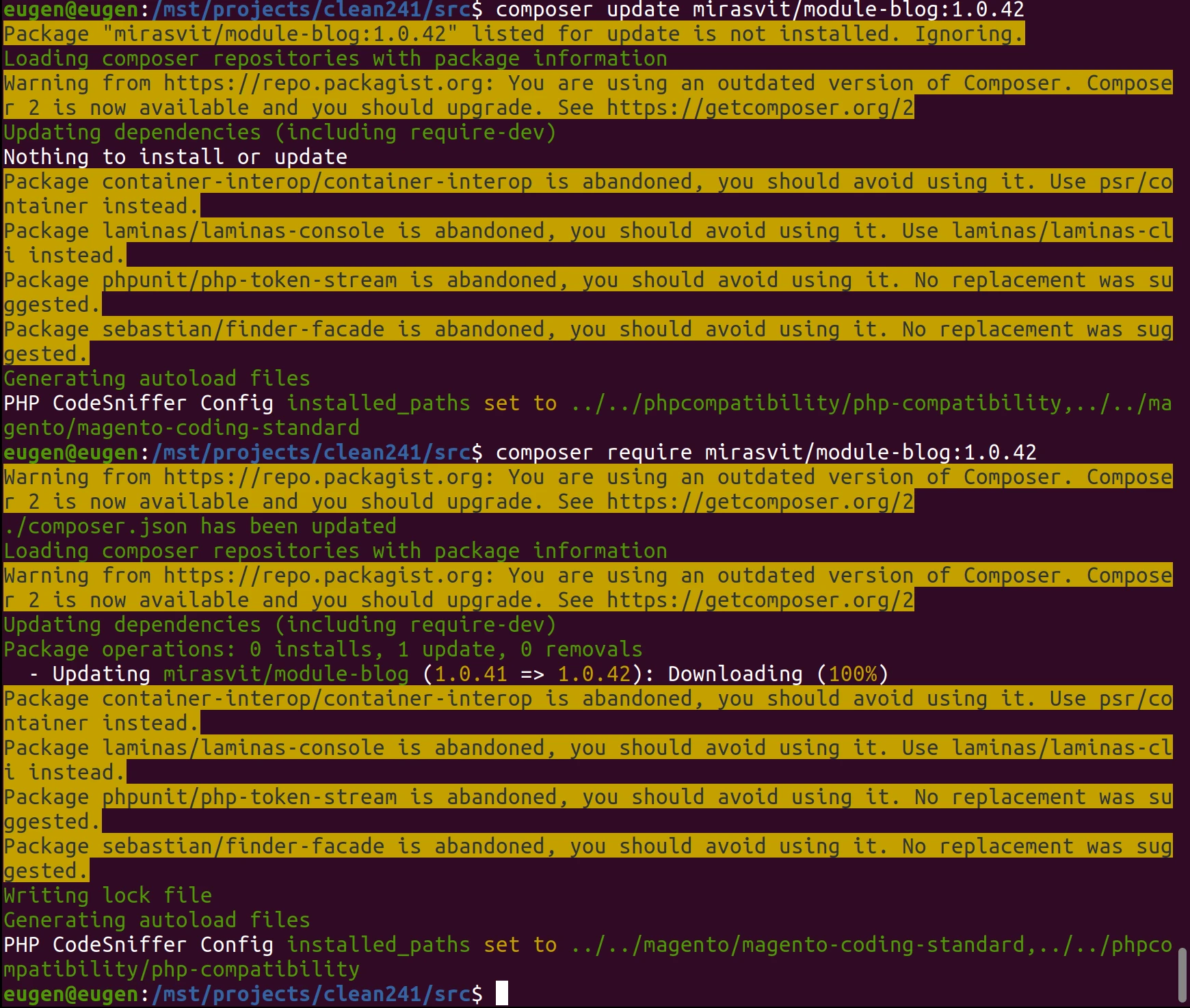Click the first 'See https://getcomposer.org/2' URL
Image resolution: width=1190 pixels, height=1008 pixels.
coord(736,107)
